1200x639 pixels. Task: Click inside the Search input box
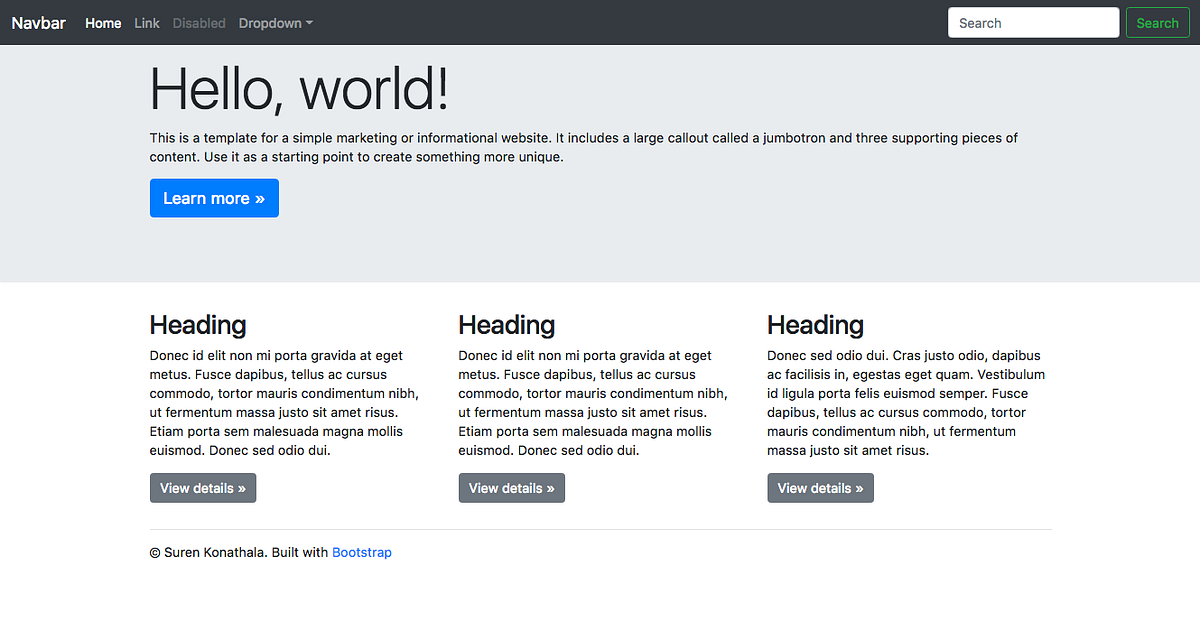(1033, 22)
